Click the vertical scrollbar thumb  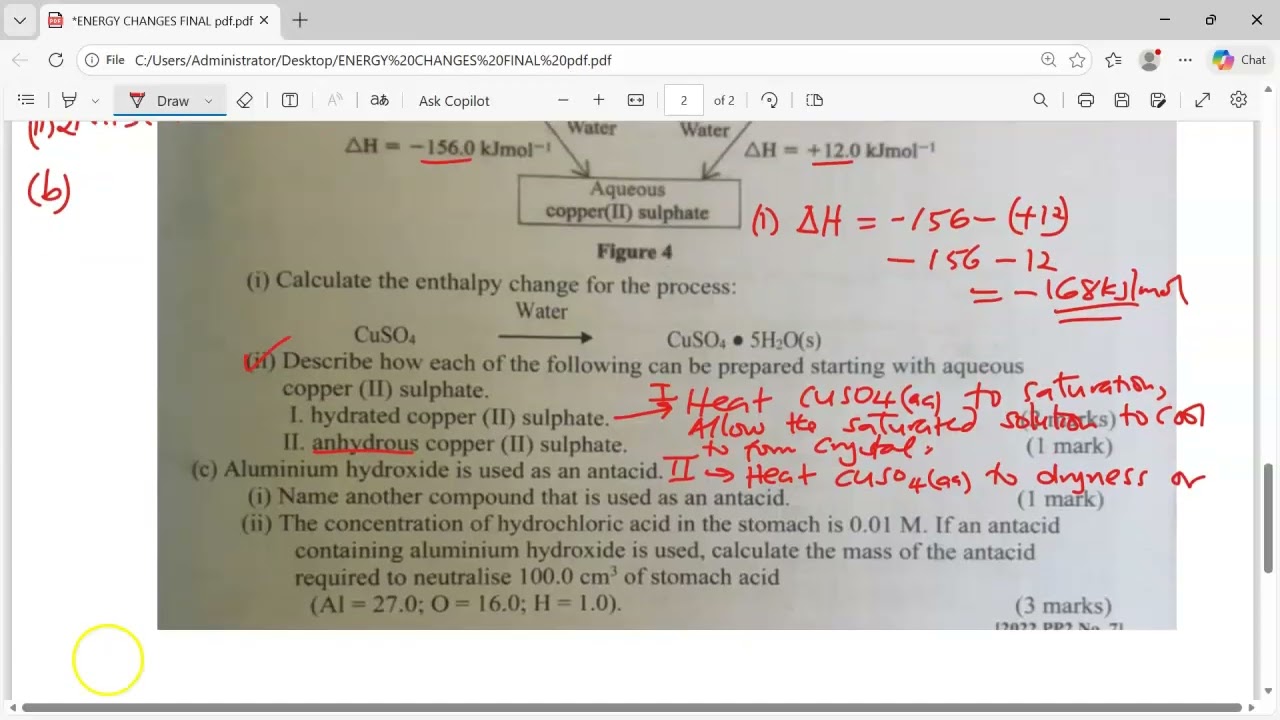coord(1269,518)
